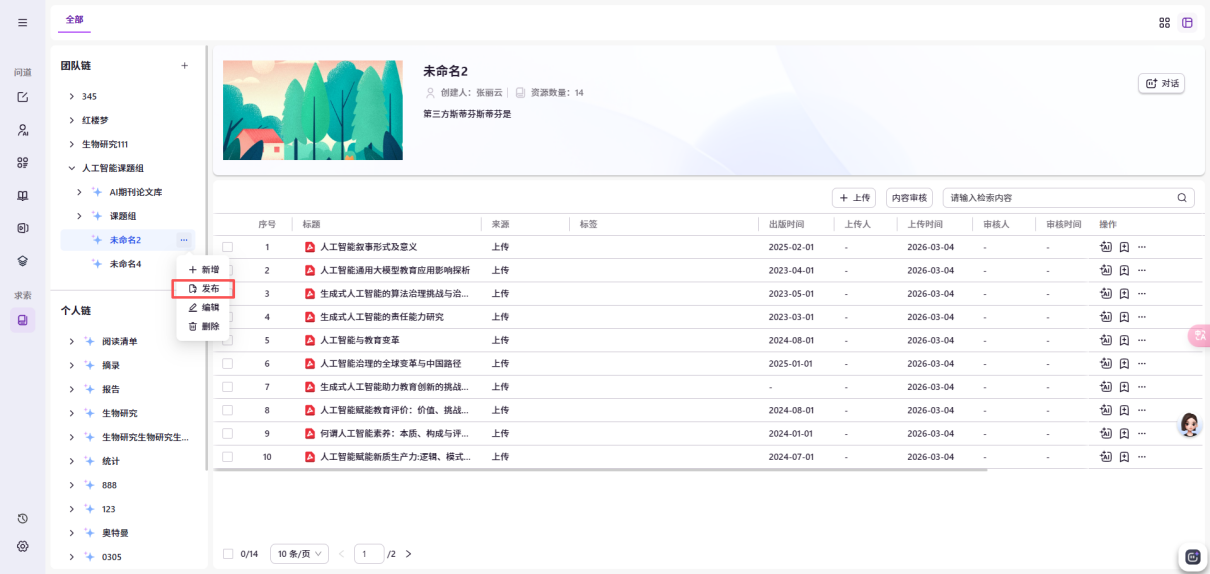The width and height of the screenshot is (1210, 574).
Task: Expand the AI期刊论文库 node
Action: [80, 192]
